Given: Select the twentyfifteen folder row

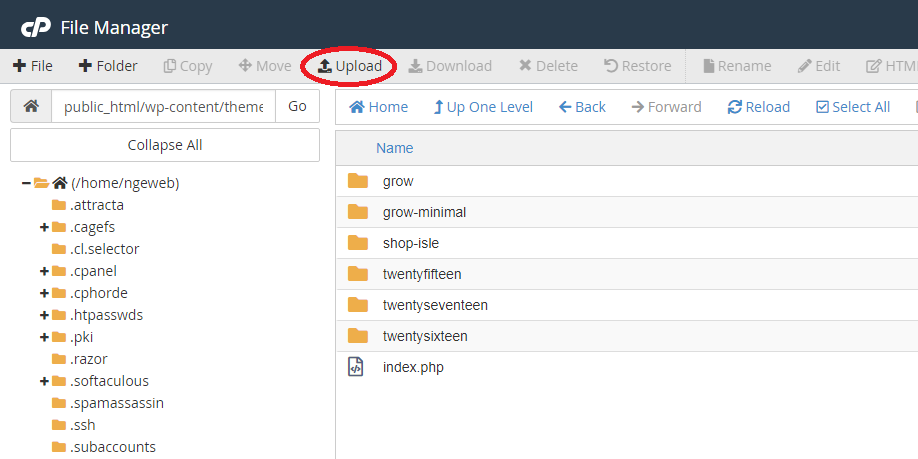Looking at the screenshot, I should [x=627, y=274].
